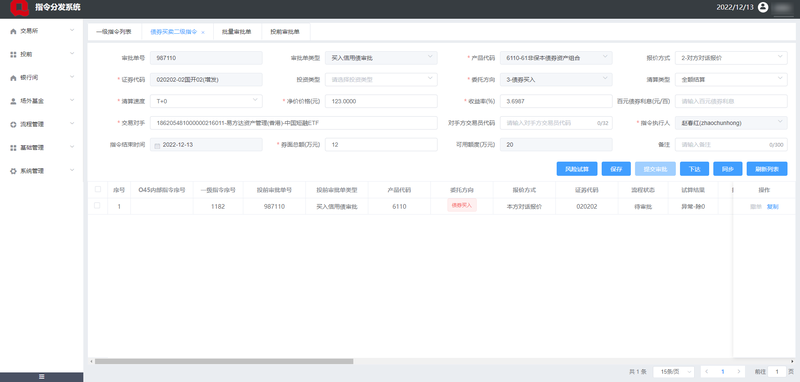The height and width of the screenshot is (382, 800).
Task: Click the 前往 page number input
Action: click(777, 372)
